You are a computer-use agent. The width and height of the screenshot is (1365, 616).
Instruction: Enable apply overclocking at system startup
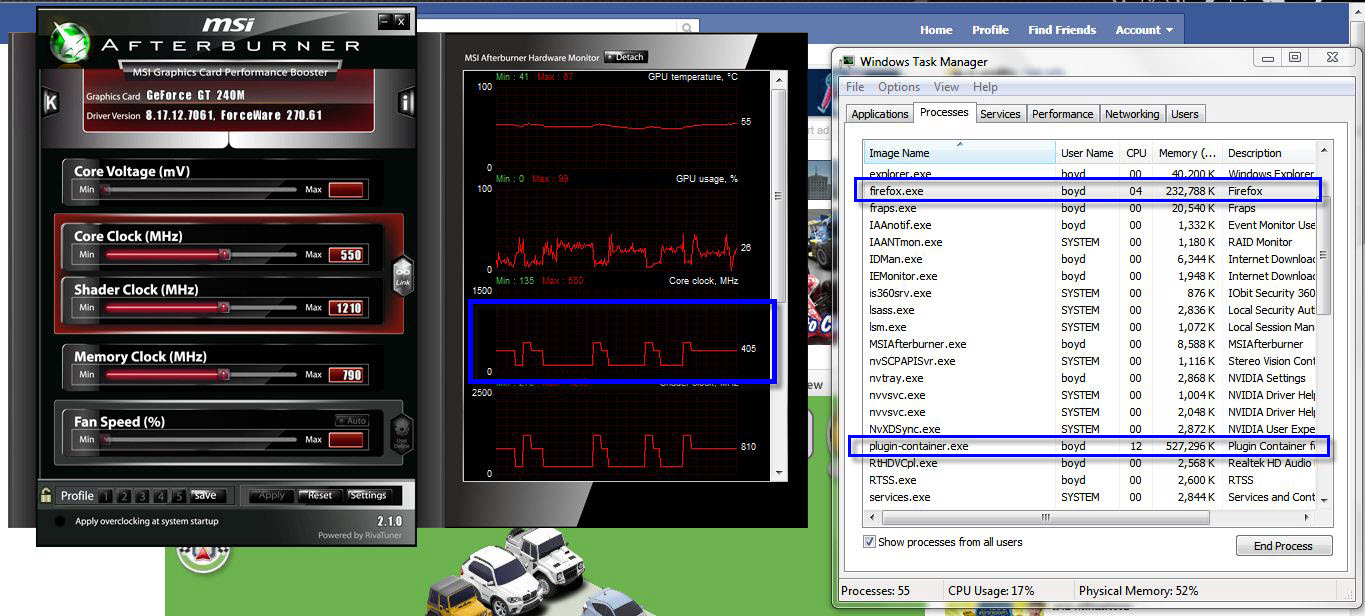pyautogui.click(x=60, y=521)
